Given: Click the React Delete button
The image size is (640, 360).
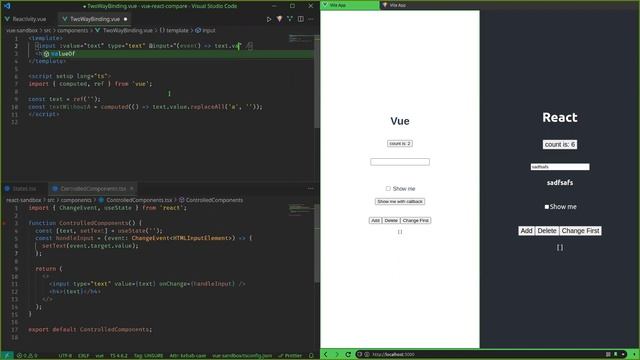Looking at the screenshot, I should [547, 231].
